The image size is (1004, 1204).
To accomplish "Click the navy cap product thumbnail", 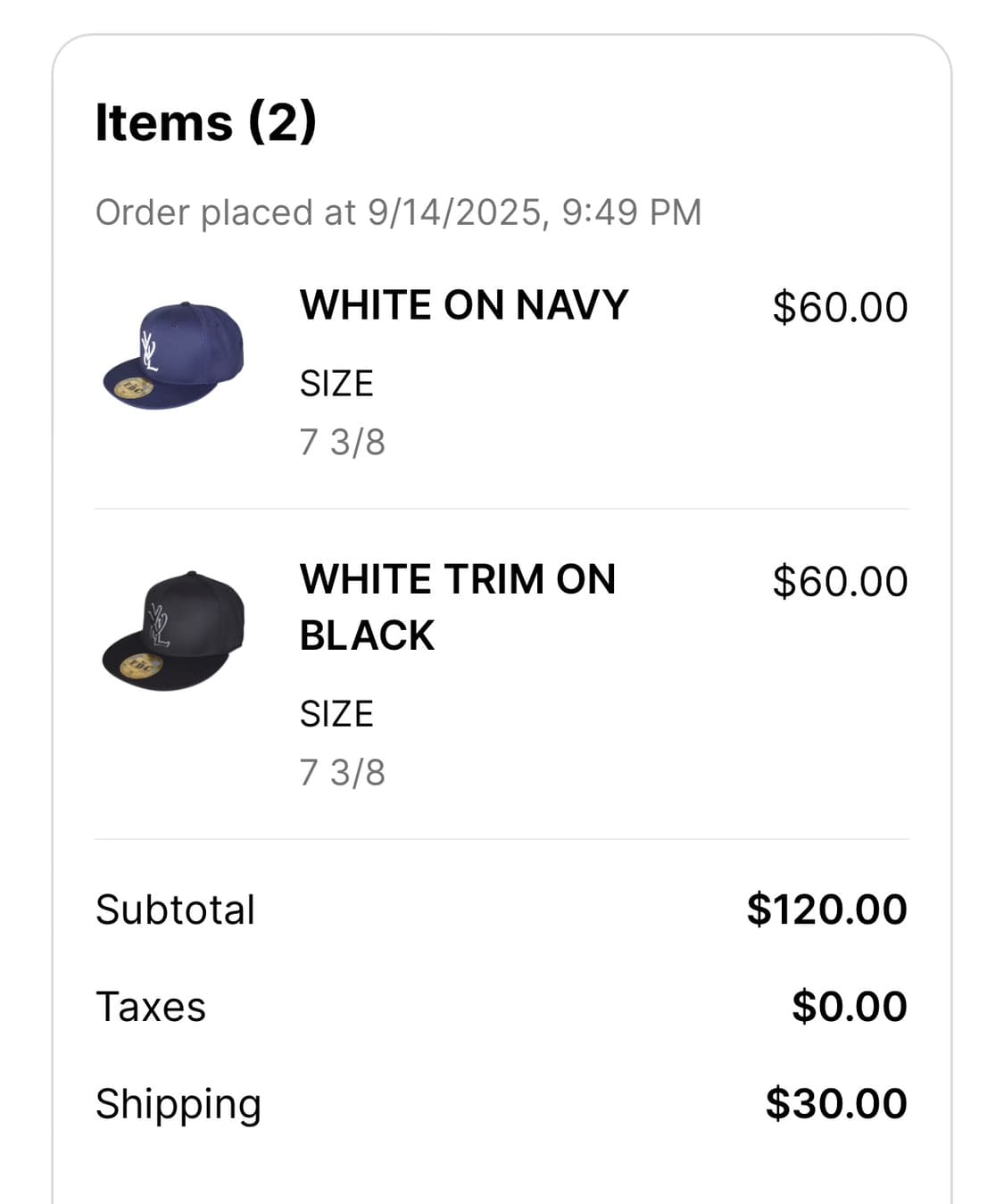I will tap(174, 355).
